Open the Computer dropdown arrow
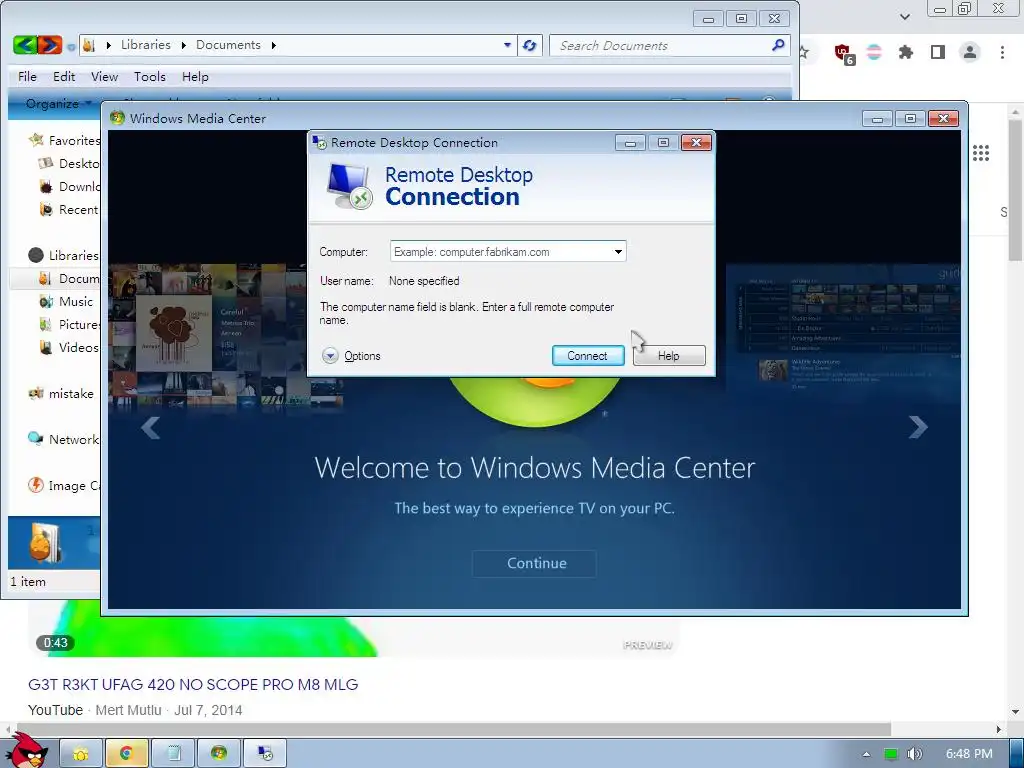1024x768 pixels. pos(618,251)
